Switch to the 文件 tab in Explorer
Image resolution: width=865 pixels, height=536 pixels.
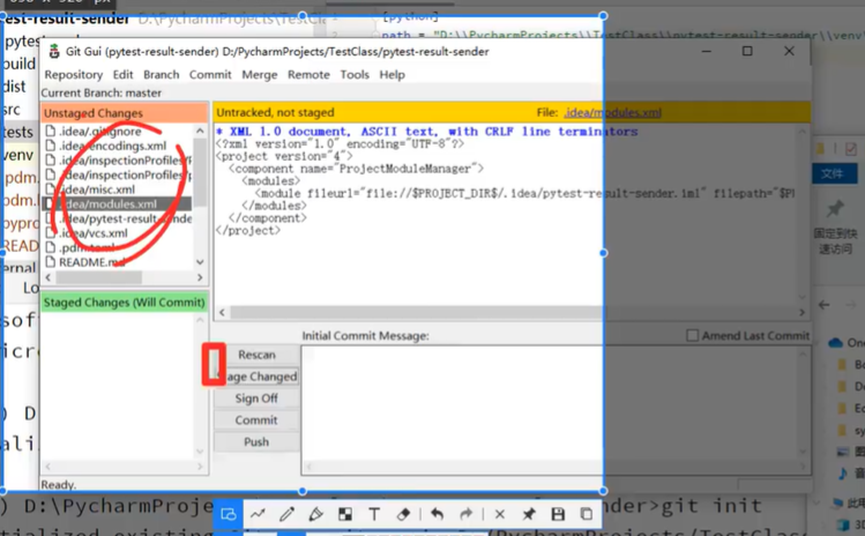pos(833,174)
